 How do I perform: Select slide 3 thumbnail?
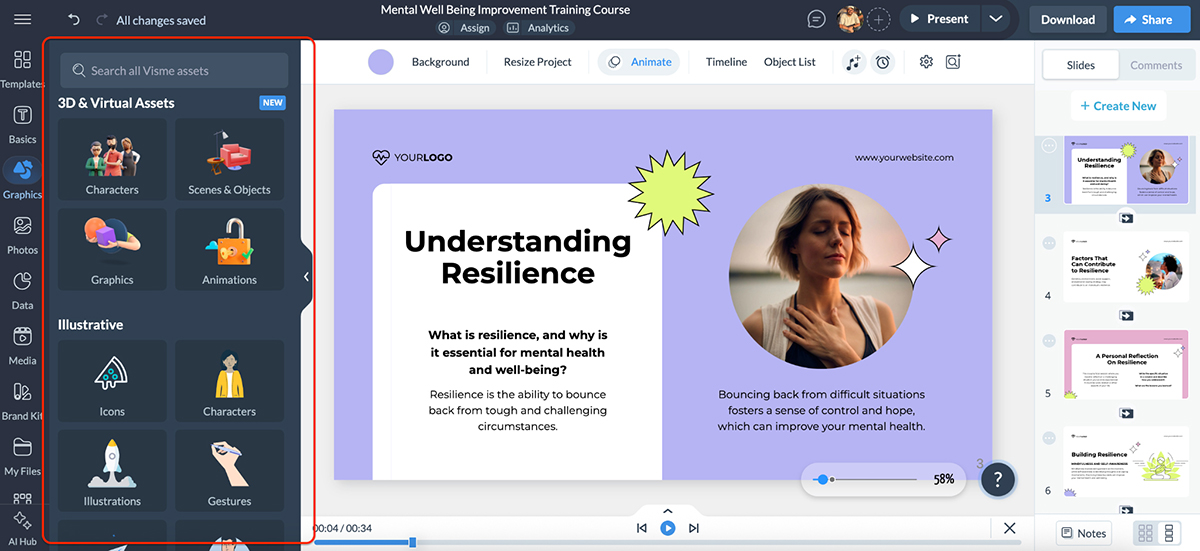click(x=1125, y=170)
